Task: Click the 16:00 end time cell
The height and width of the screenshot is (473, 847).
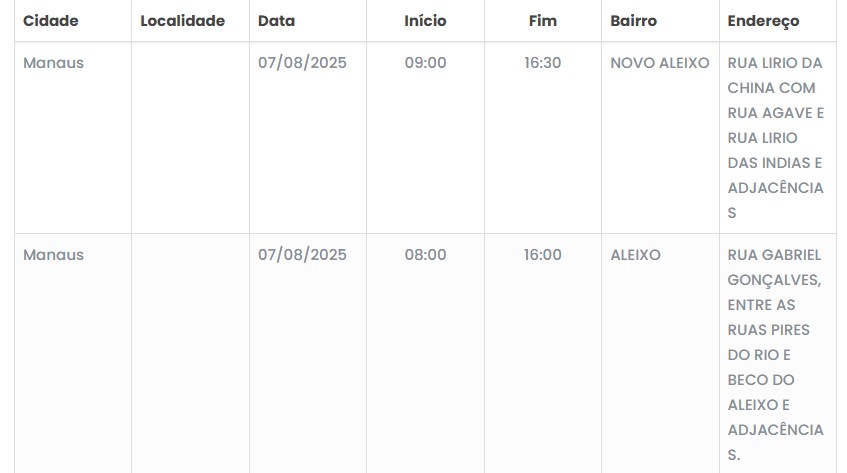Action: tap(543, 255)
